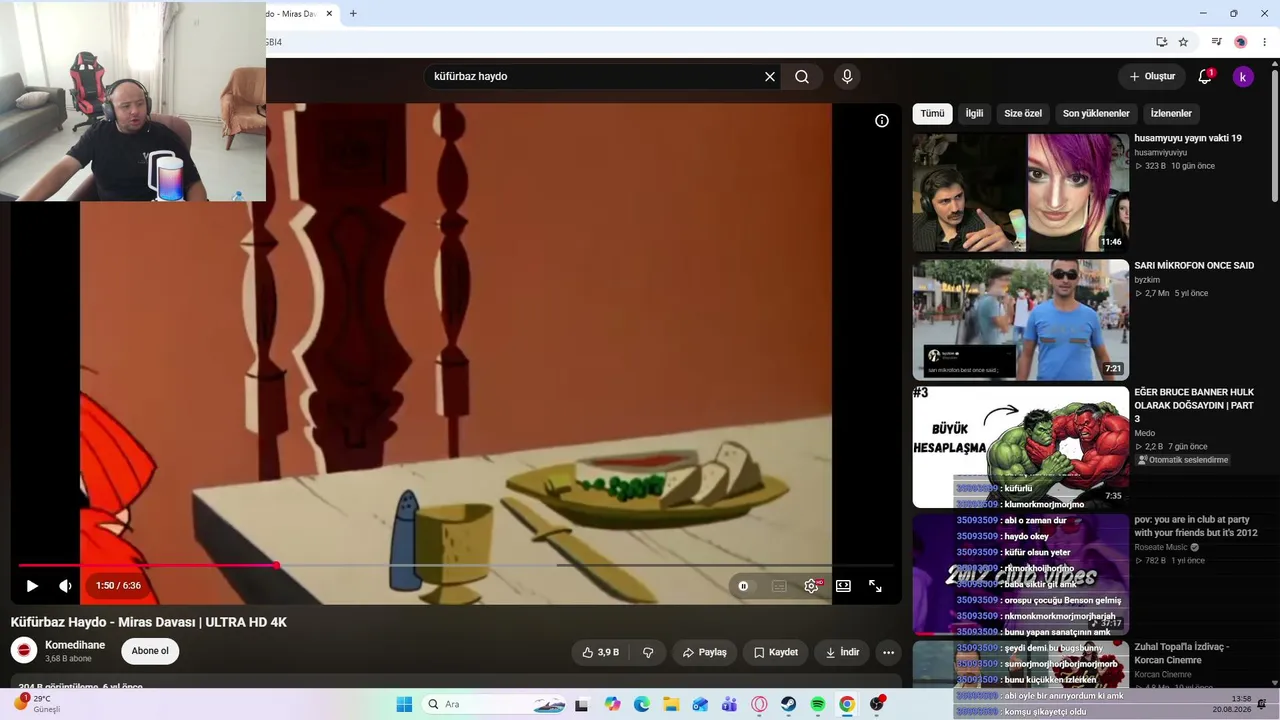This screenshot has width=1280, height=720.
Task: Start voice search with the microphone
Action: 847,76
